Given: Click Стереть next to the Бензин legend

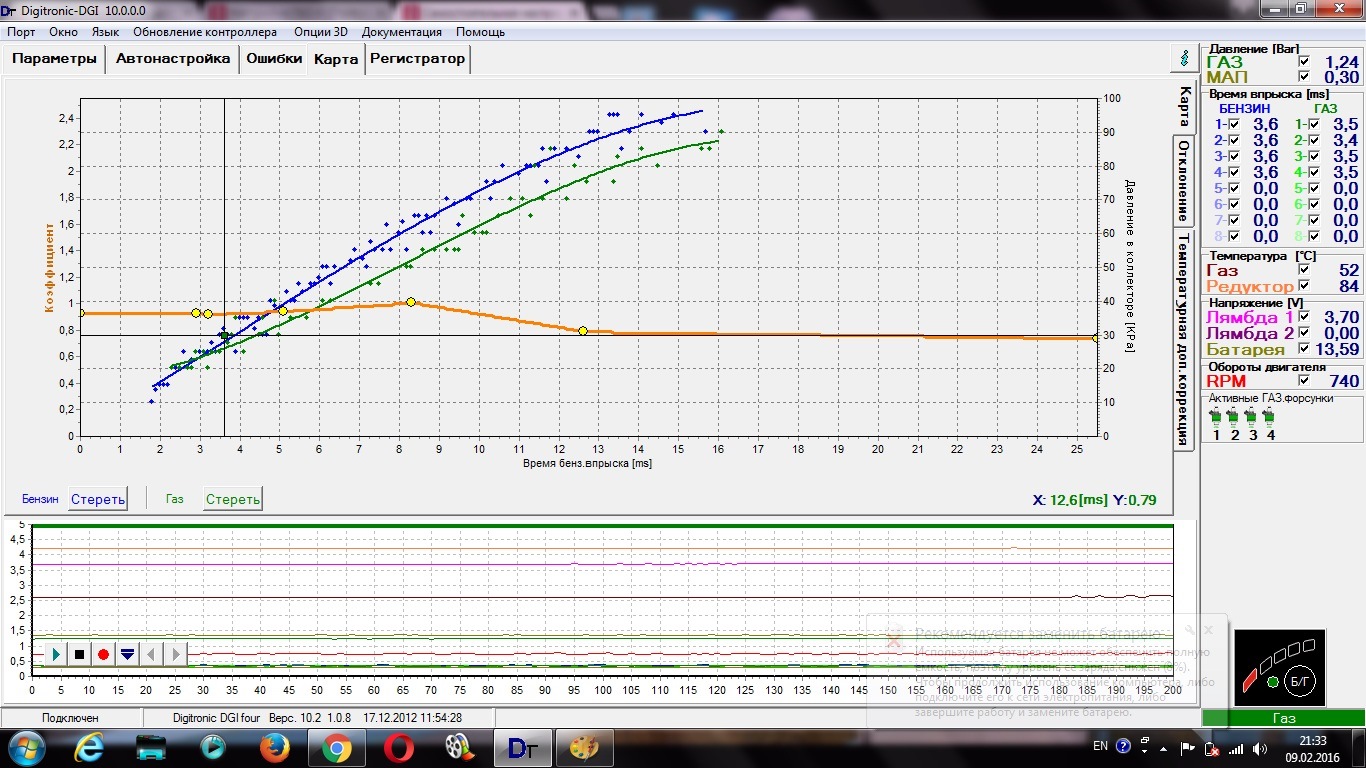Looking at the screenshot, I should click(x=98, y=499).
